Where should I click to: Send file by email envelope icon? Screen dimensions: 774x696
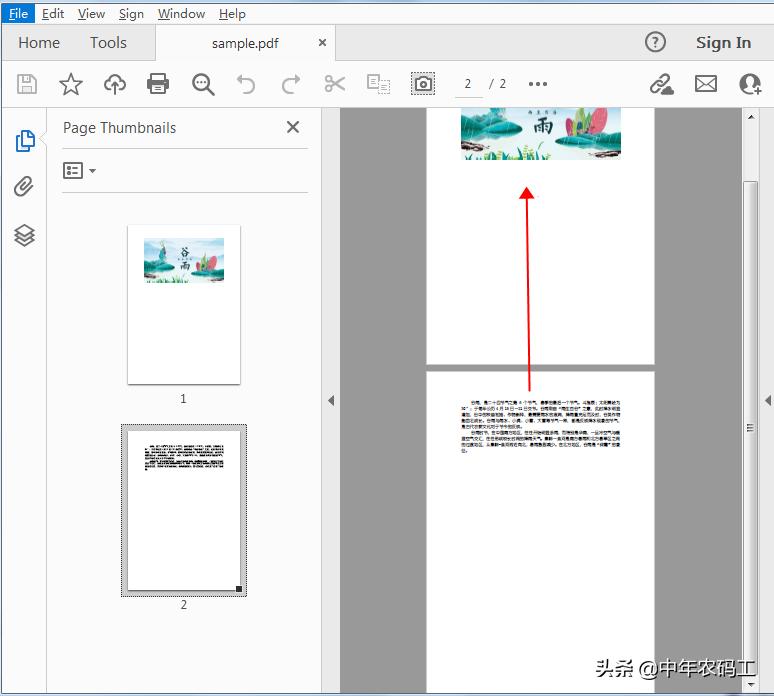[706, 84]
